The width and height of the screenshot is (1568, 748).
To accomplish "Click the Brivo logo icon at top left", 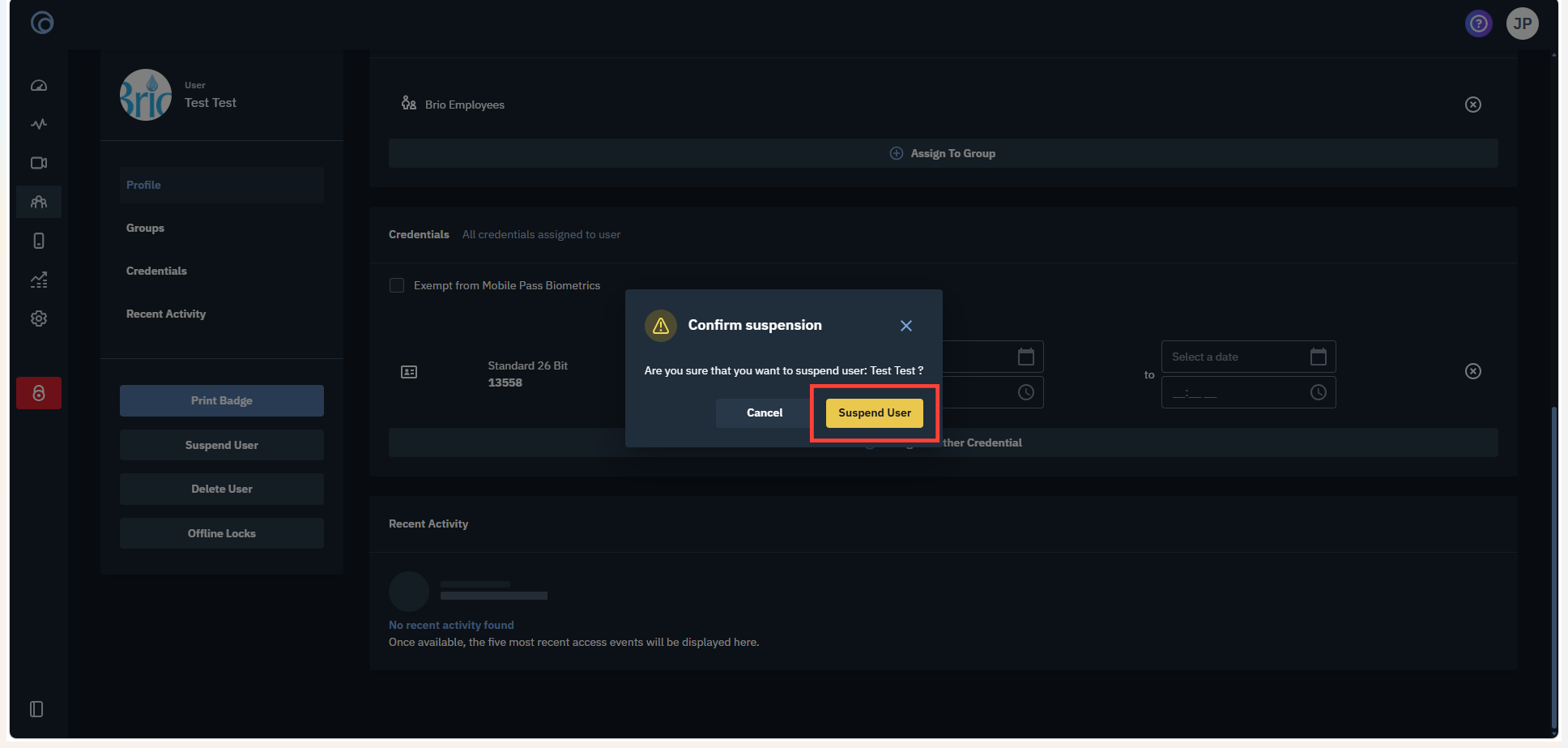I will [42, 23].
